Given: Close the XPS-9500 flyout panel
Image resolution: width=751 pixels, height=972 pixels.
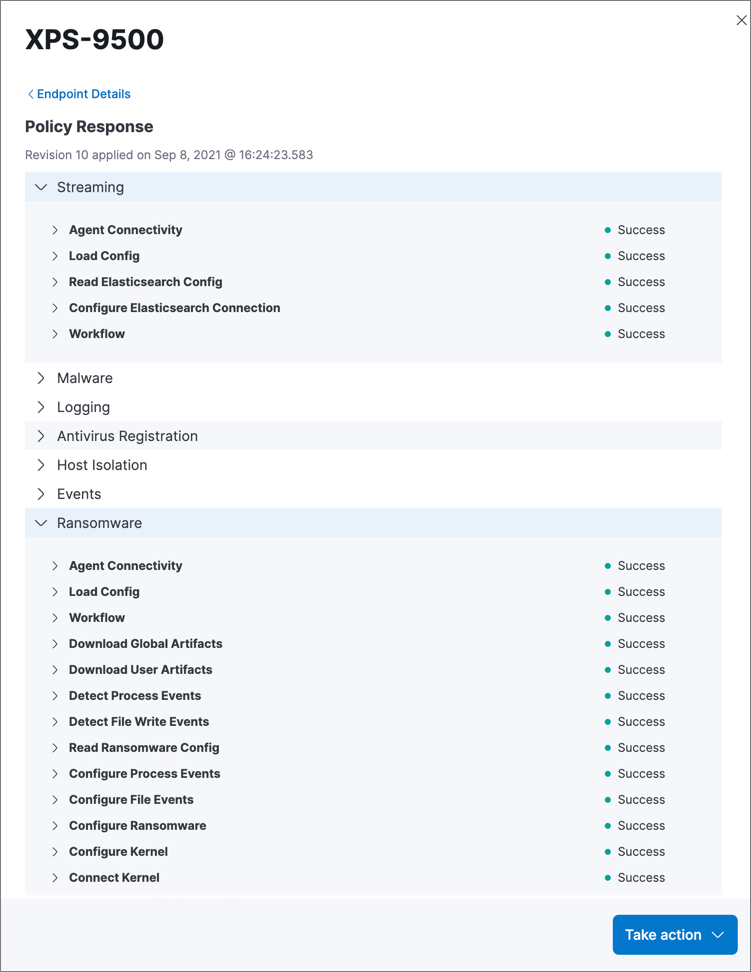Looking at the screenshot, I should [x=740, y=19].
